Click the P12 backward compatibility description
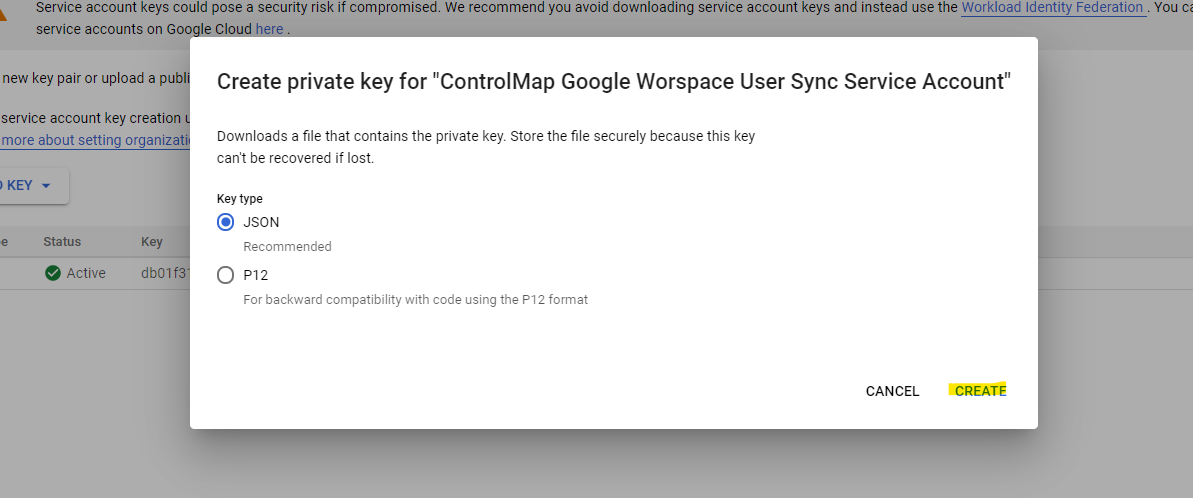This screenshot has height=498, width=1193. point(415,299)
